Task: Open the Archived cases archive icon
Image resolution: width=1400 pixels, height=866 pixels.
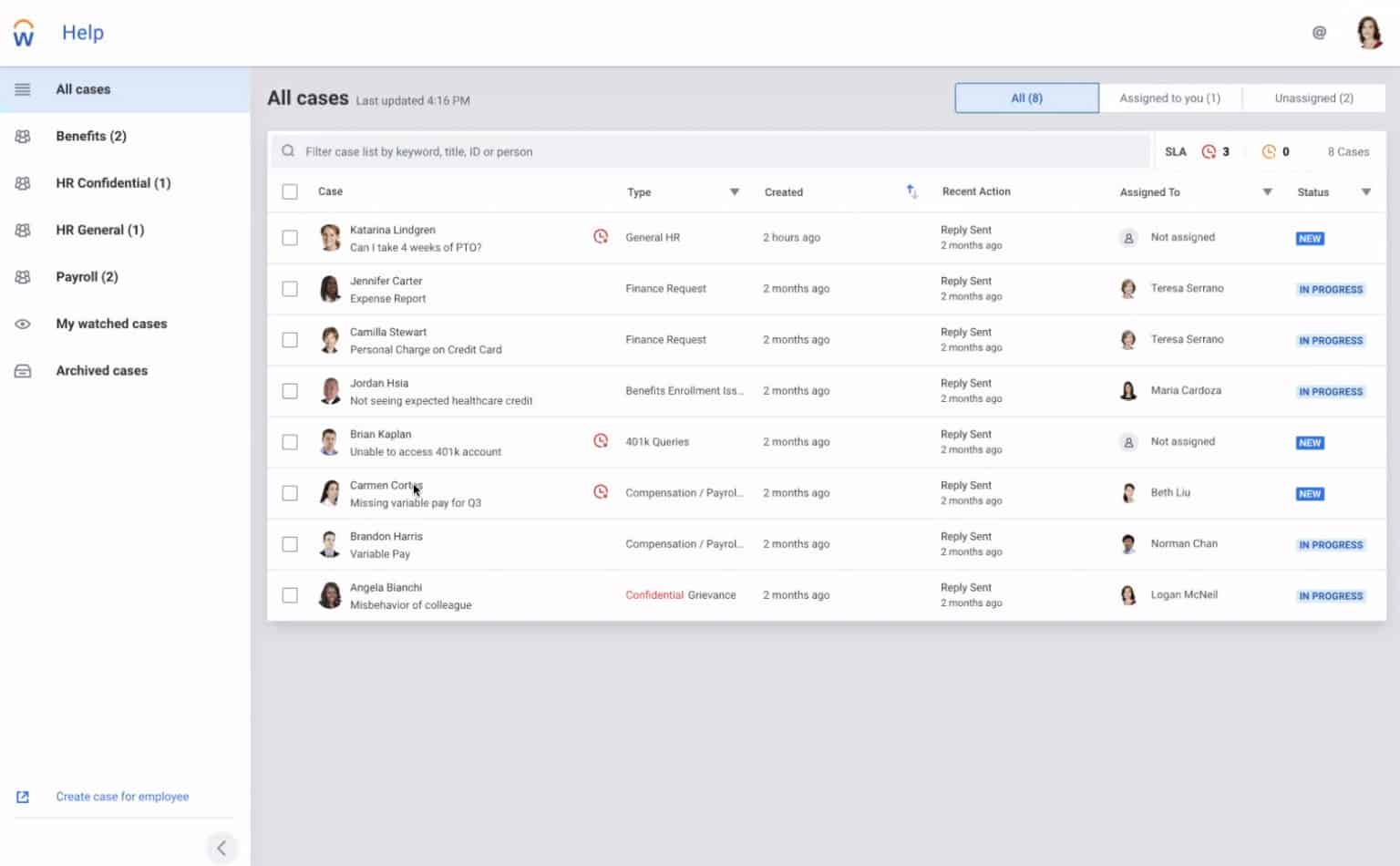Action: (x=23, y=370)
